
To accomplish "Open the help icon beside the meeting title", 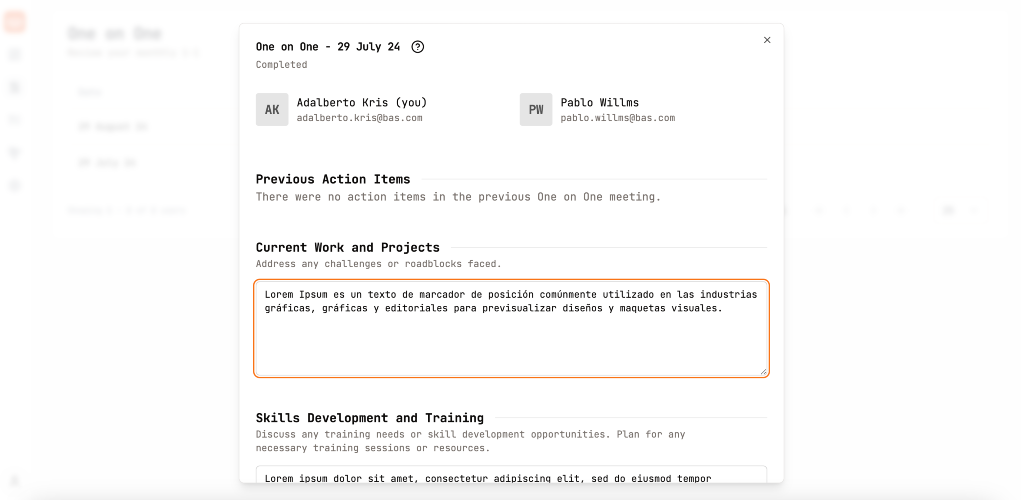I will pos(418,47).
